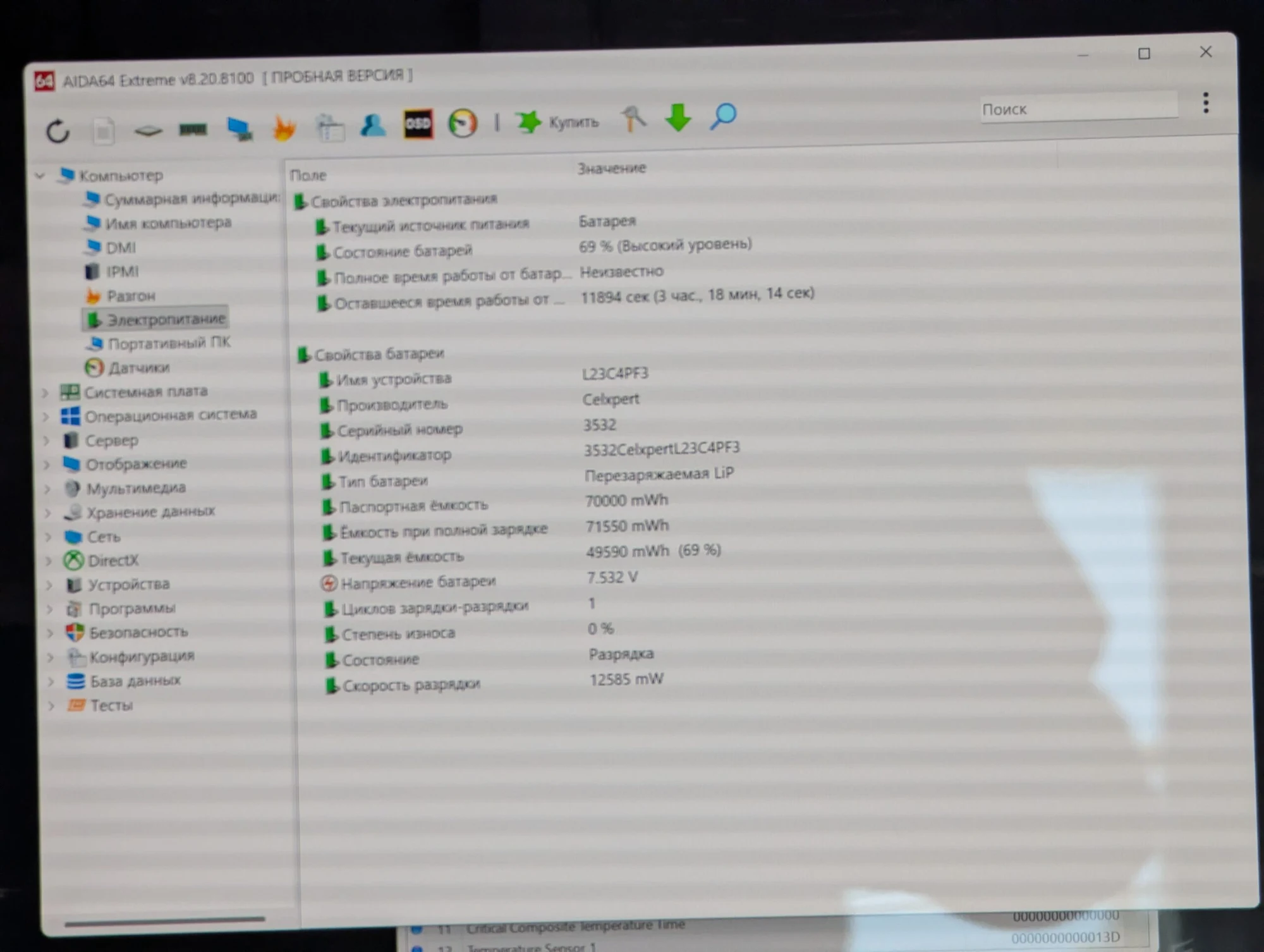
Task: Select the Безопасность tree item
Action: 127,632
